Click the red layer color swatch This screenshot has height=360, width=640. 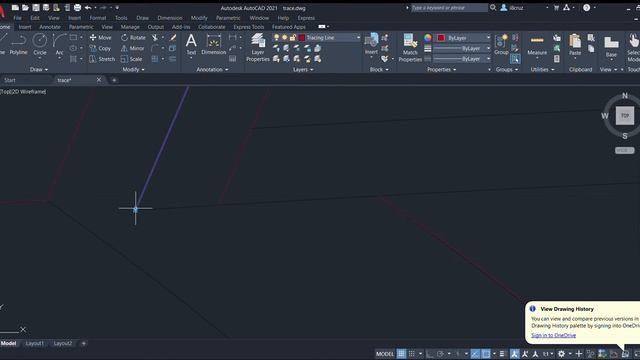tap(302, 38)
